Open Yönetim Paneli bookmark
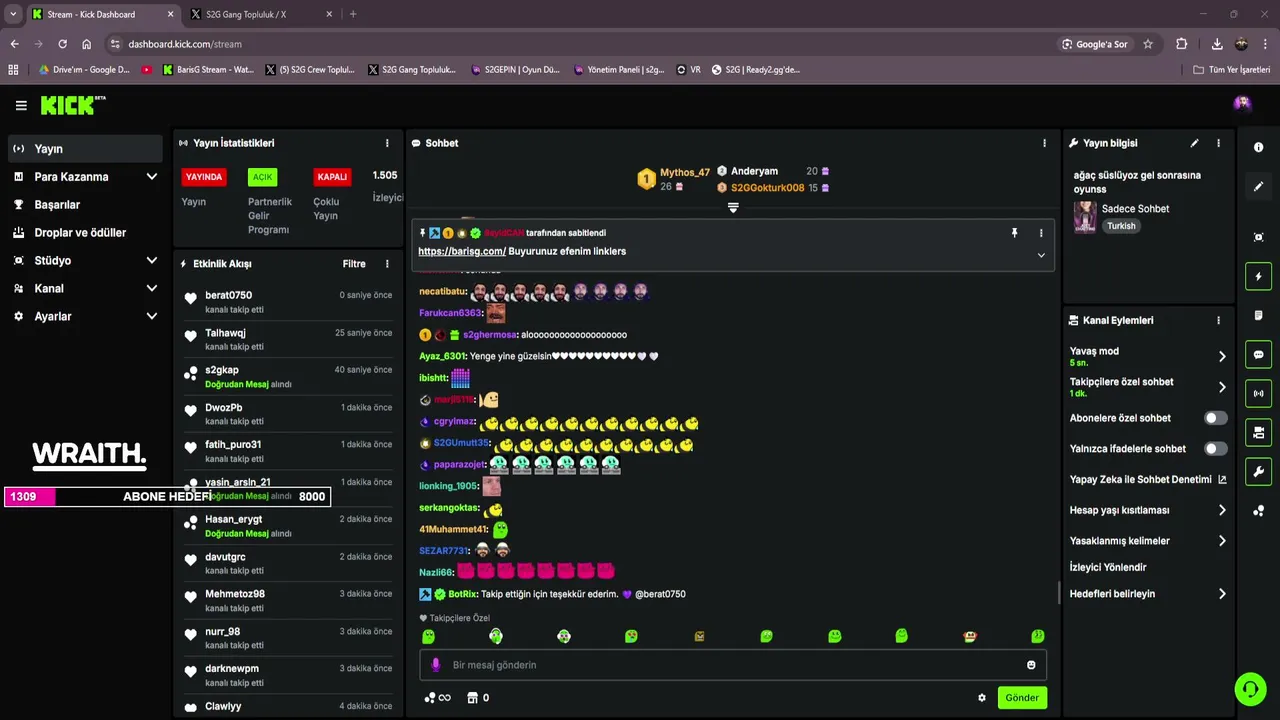This screenshot has width=1280, height=720. pyautogui.click(x=619, y=70)
